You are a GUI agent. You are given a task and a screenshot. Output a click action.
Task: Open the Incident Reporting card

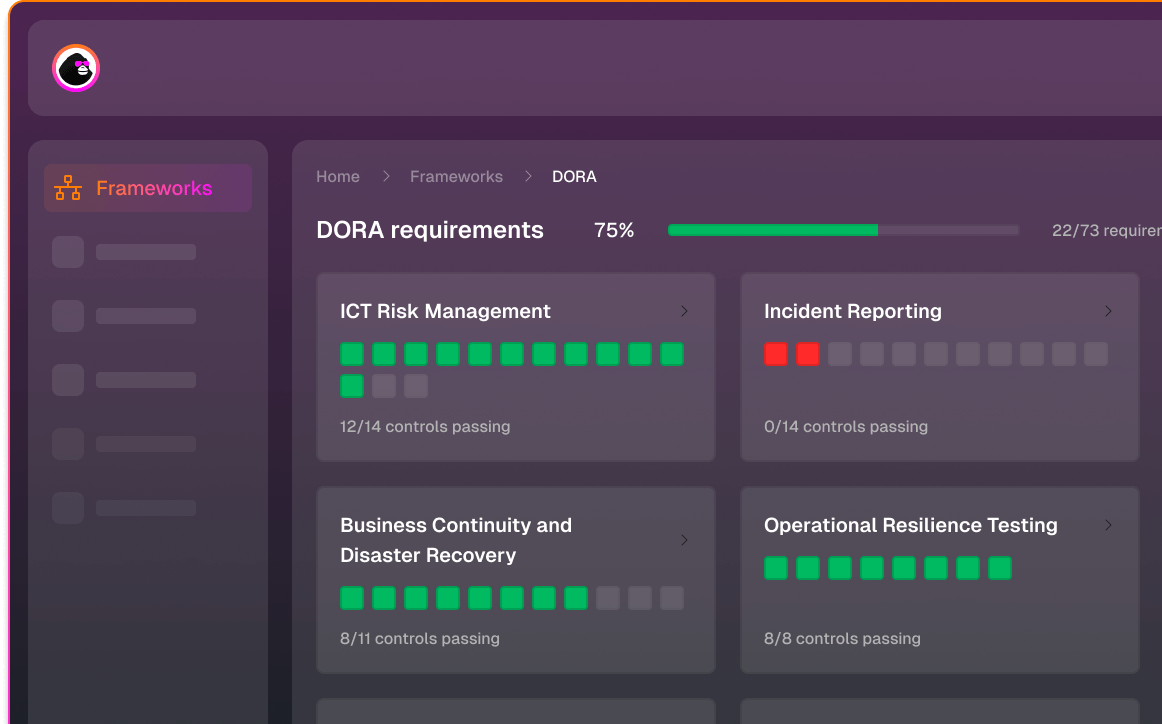[x=940, y=367]
